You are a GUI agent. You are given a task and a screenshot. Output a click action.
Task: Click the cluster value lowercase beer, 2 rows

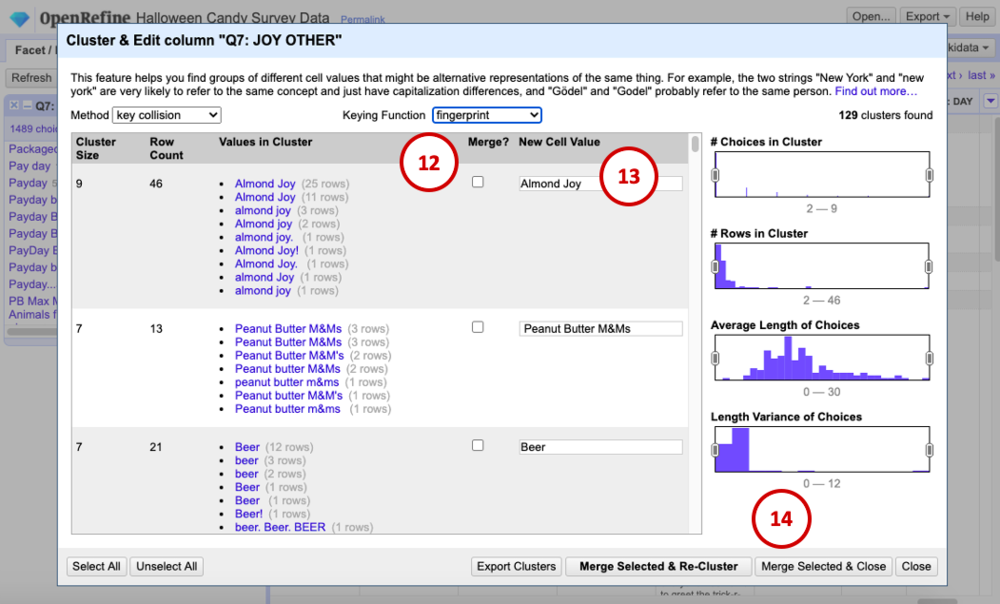246,474
